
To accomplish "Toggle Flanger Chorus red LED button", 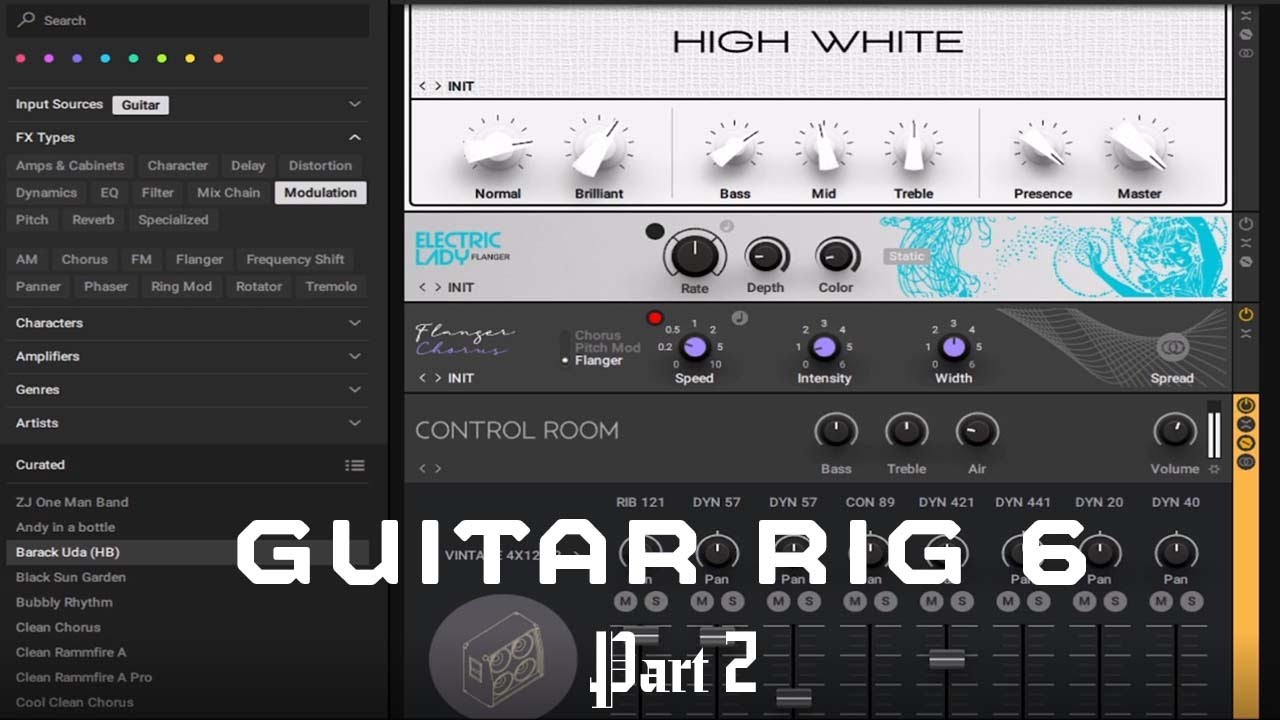I will coord(655,318).
